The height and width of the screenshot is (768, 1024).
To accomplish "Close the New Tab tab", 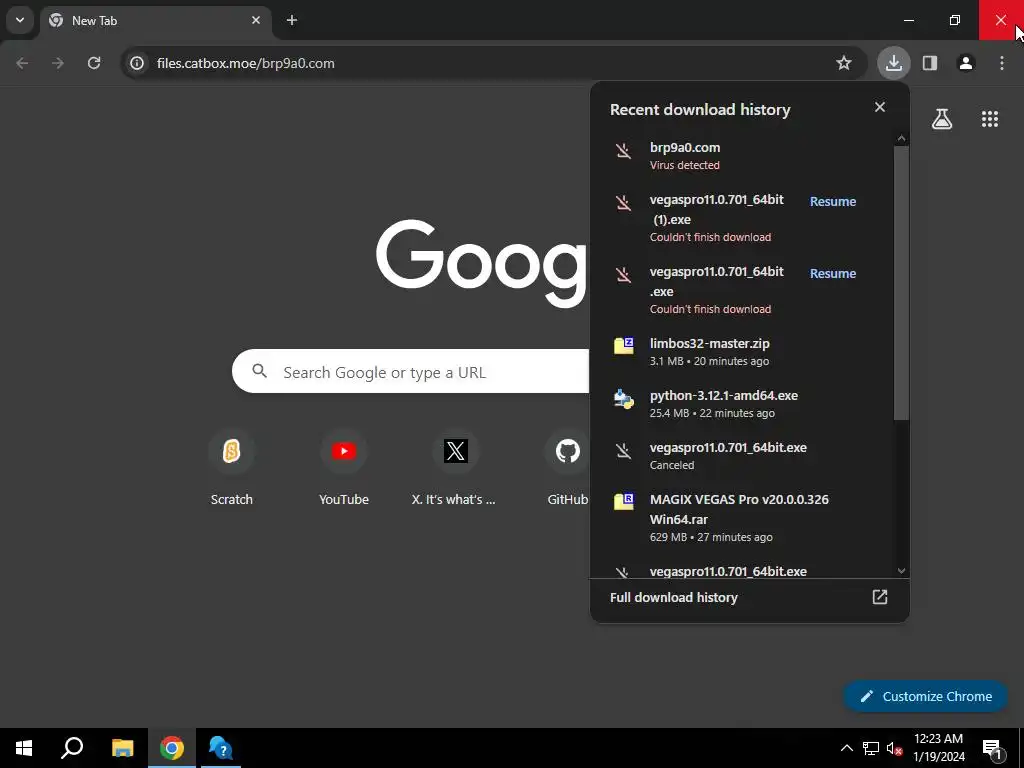I will [256, 20].
